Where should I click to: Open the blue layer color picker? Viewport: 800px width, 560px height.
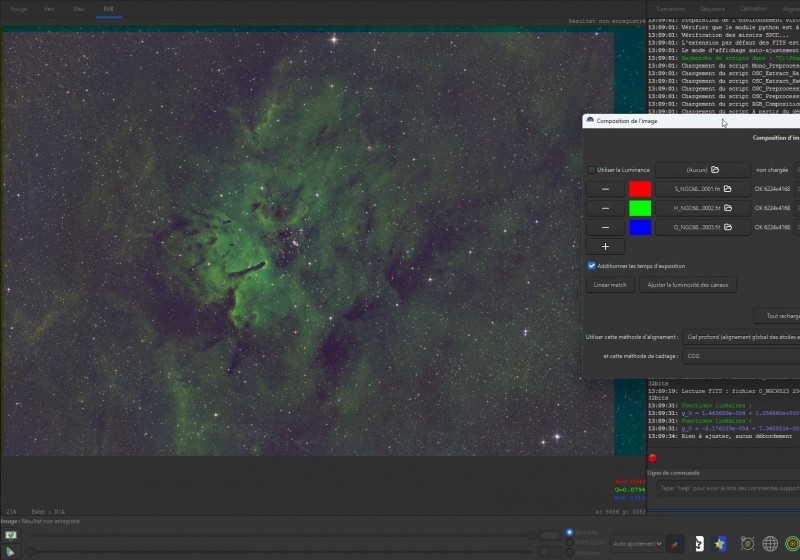[x=640, y=227]
